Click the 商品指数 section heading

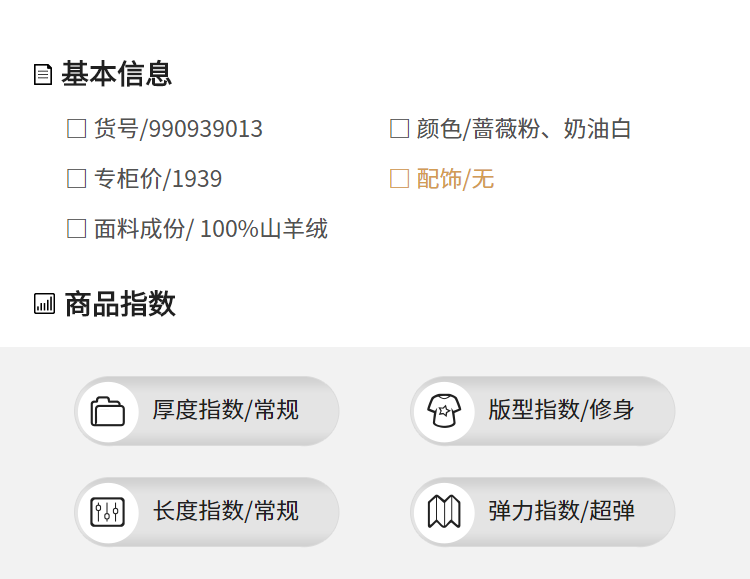coord(120,304)
